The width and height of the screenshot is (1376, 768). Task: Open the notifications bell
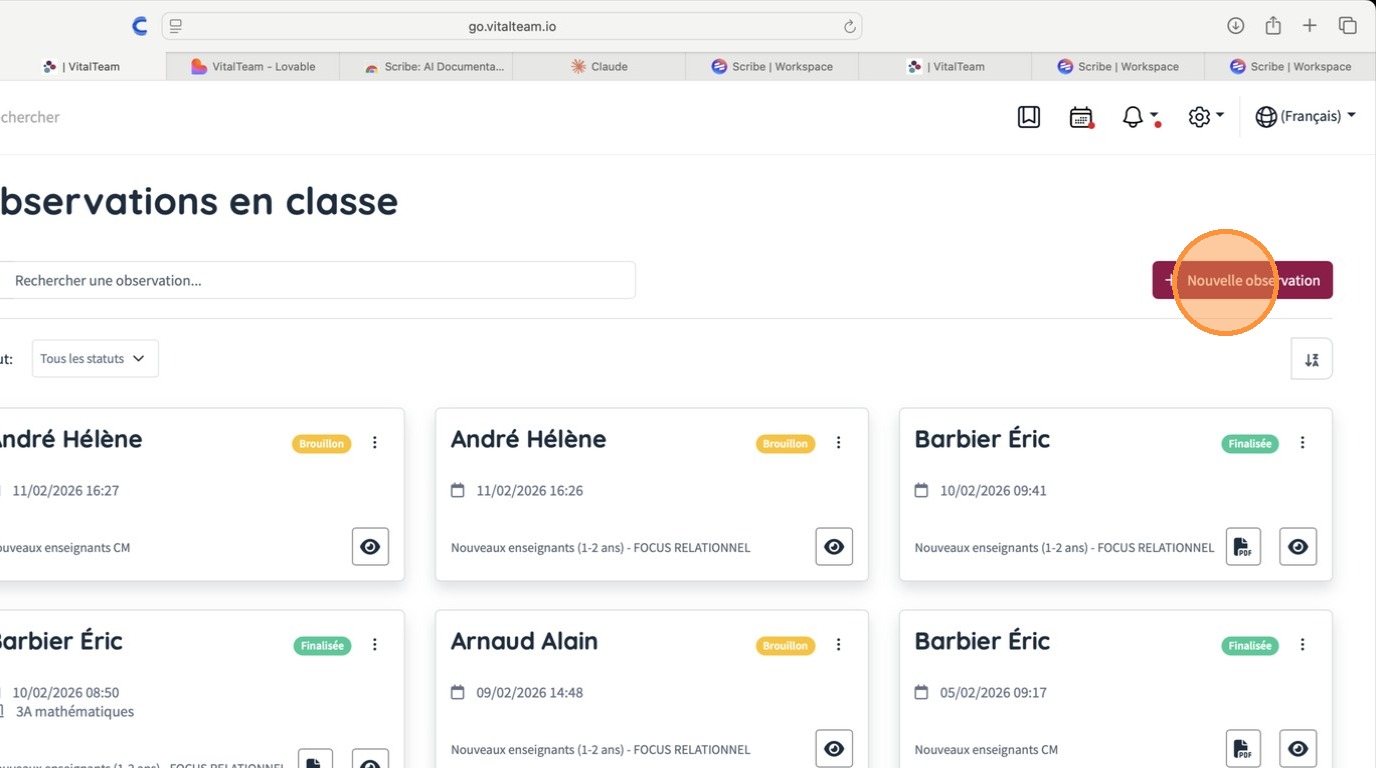coord(1133,117)
